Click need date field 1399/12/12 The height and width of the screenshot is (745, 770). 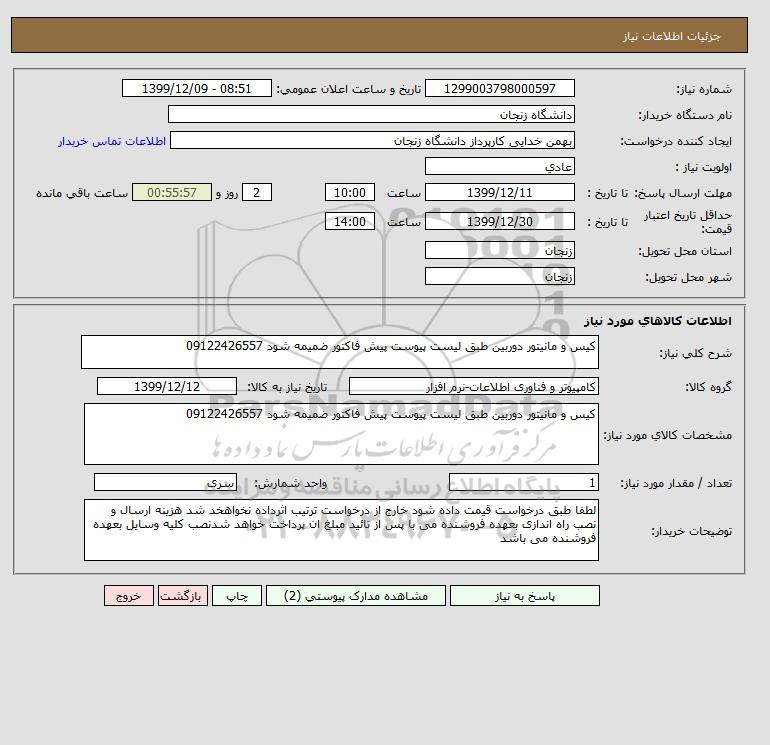pos(167,386)
